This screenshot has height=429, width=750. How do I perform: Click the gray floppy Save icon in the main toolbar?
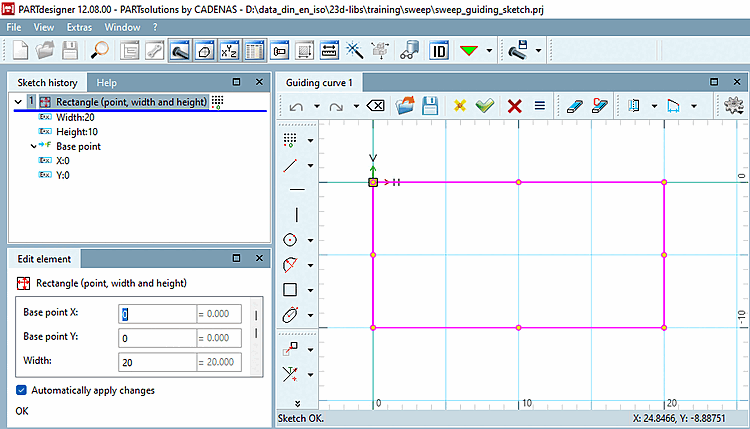tap(70, 50)
